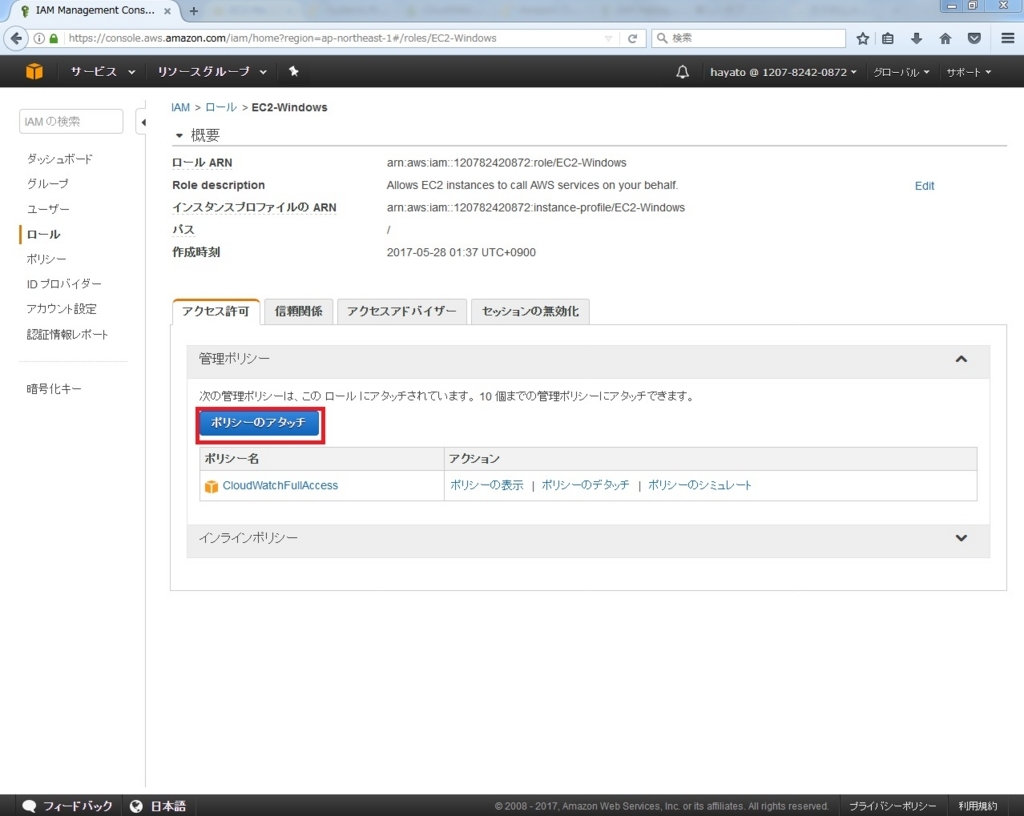Expand the インラインポリシー section chevron

click(961, 538)
